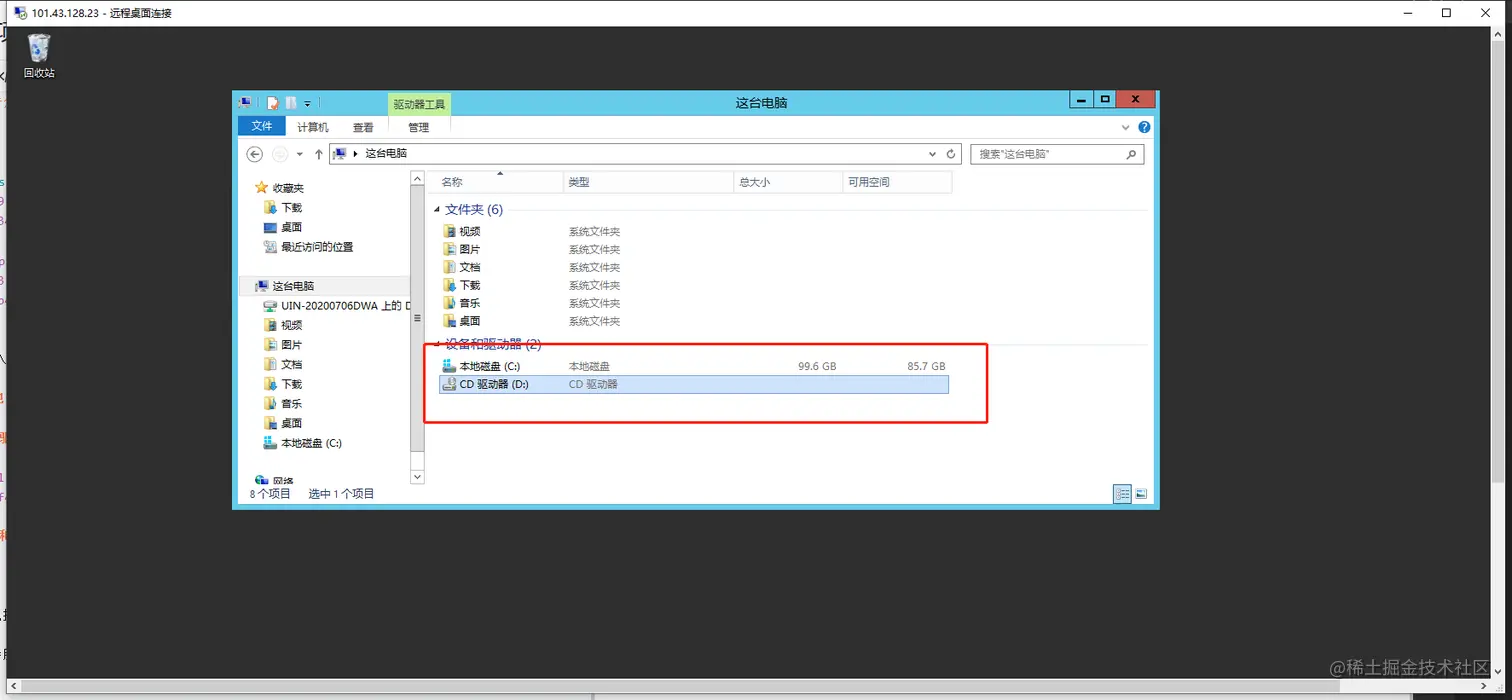Viewport: 1512px width, 700px height.
Task: Open 下载 under 收藏夹 in sidebar
Action: pyautogui.click(x=291, y=207)
